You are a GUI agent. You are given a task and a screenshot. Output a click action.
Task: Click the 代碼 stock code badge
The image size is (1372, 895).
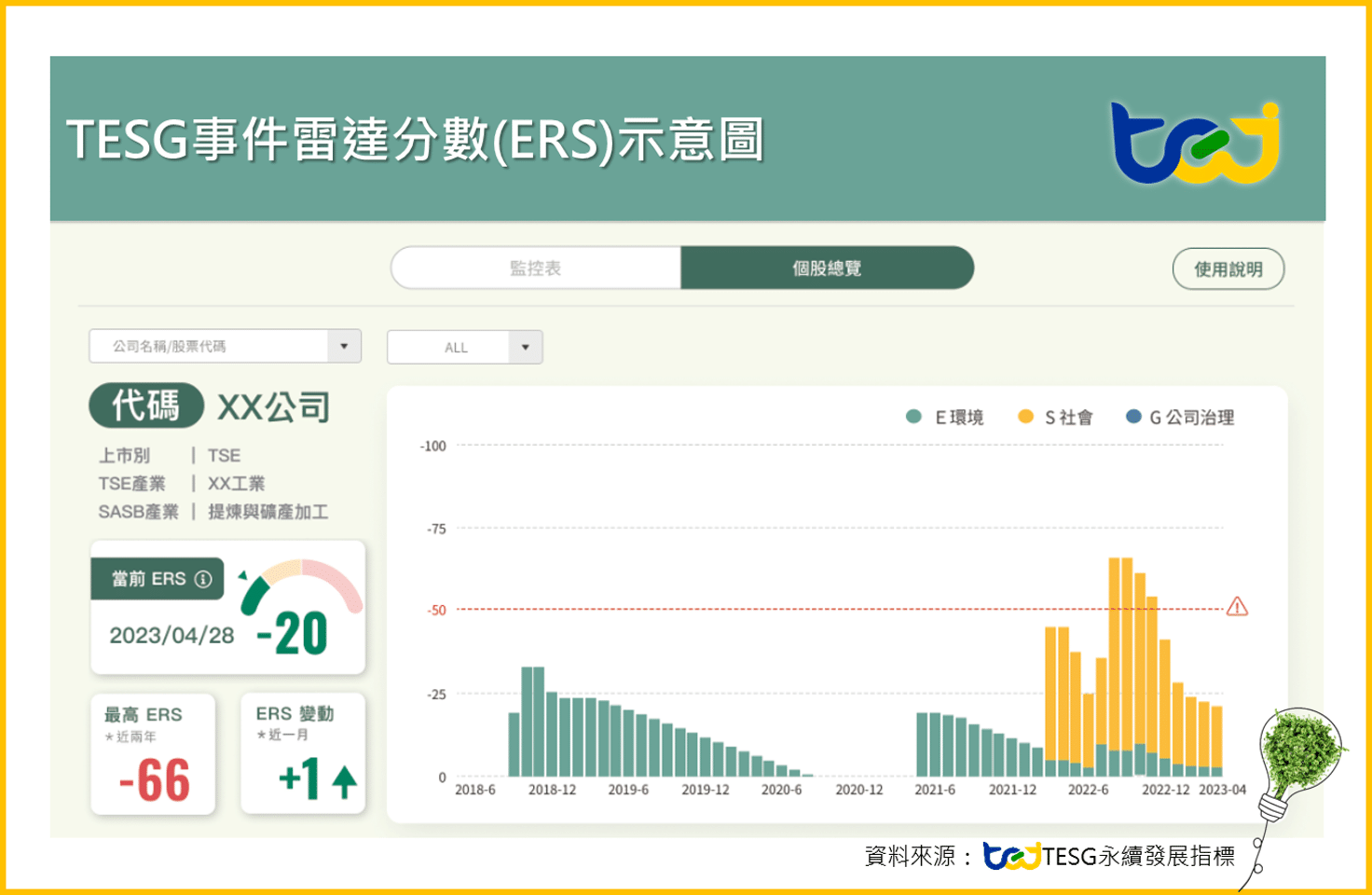pos(146,406)
